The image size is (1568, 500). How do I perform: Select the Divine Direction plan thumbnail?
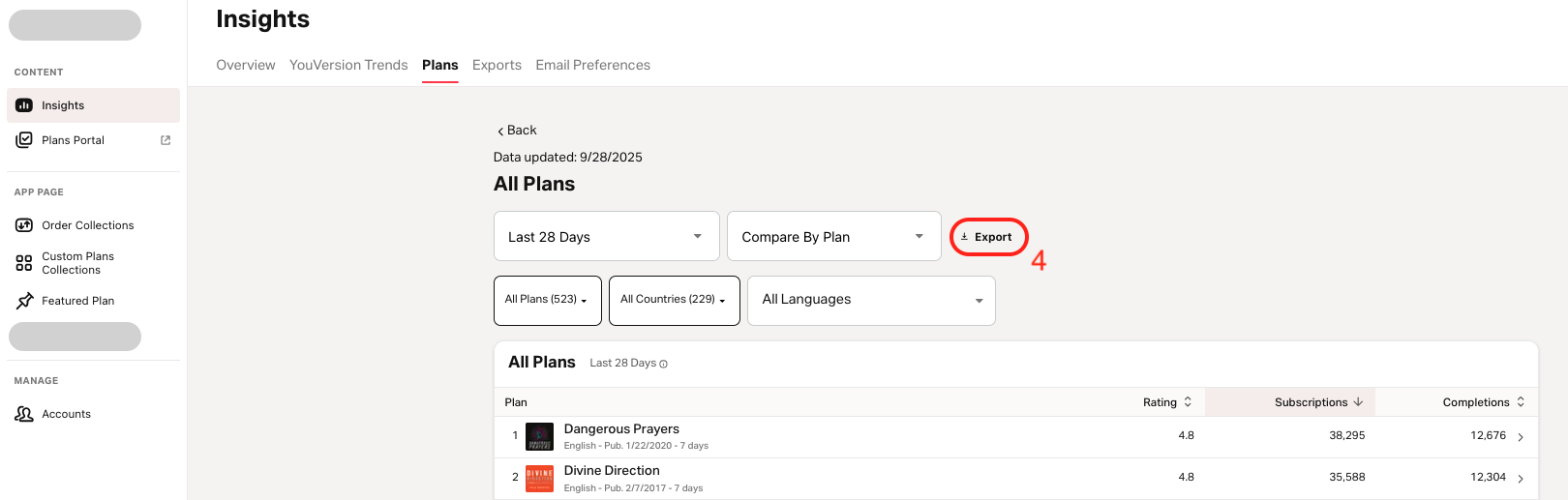pos(539,478)
